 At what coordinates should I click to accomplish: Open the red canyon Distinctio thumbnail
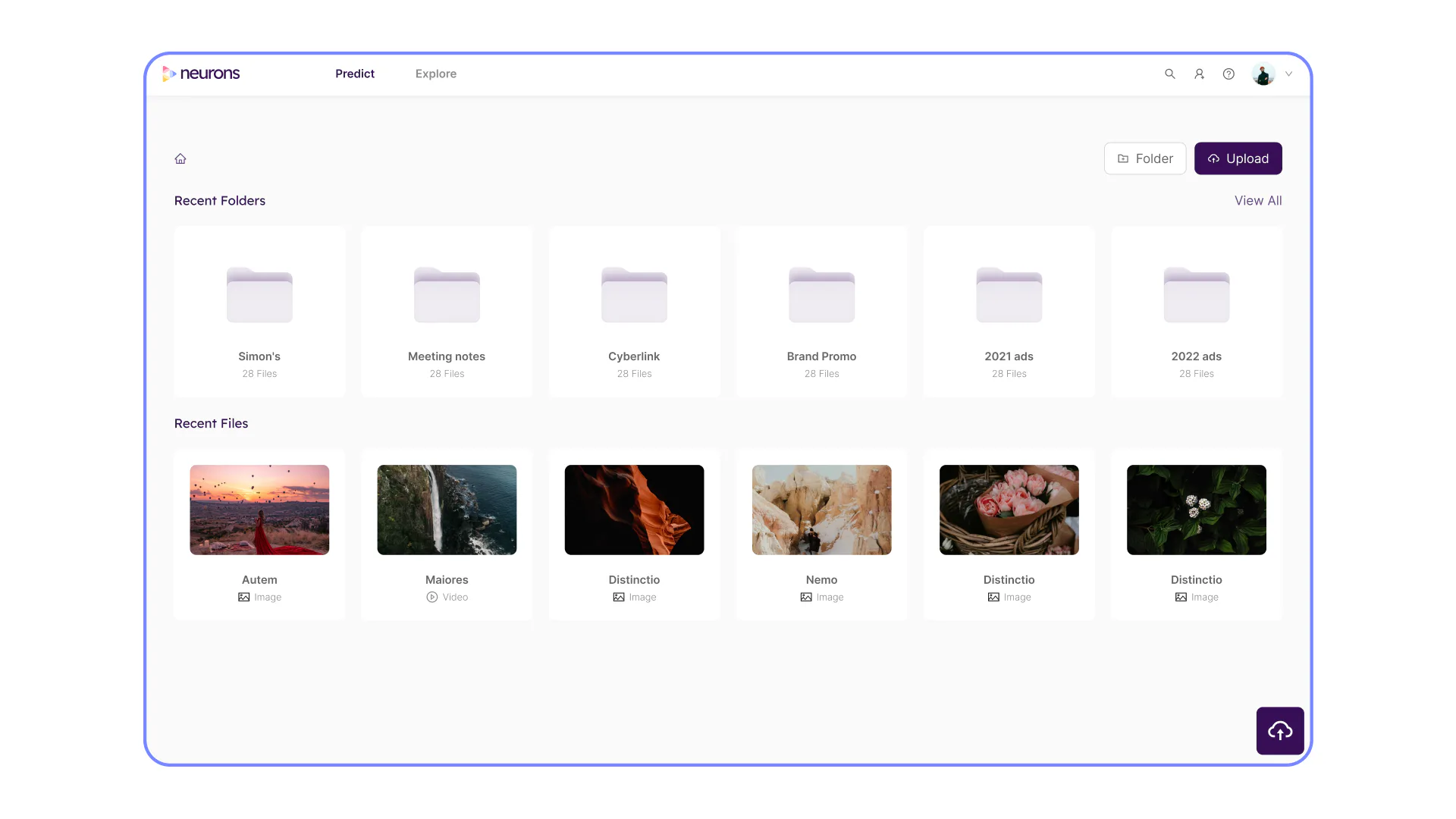(x=634, y=510)
